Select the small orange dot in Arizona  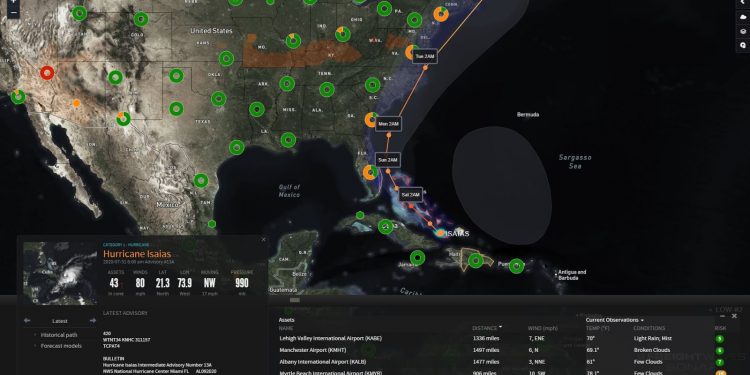click(77, 103)
